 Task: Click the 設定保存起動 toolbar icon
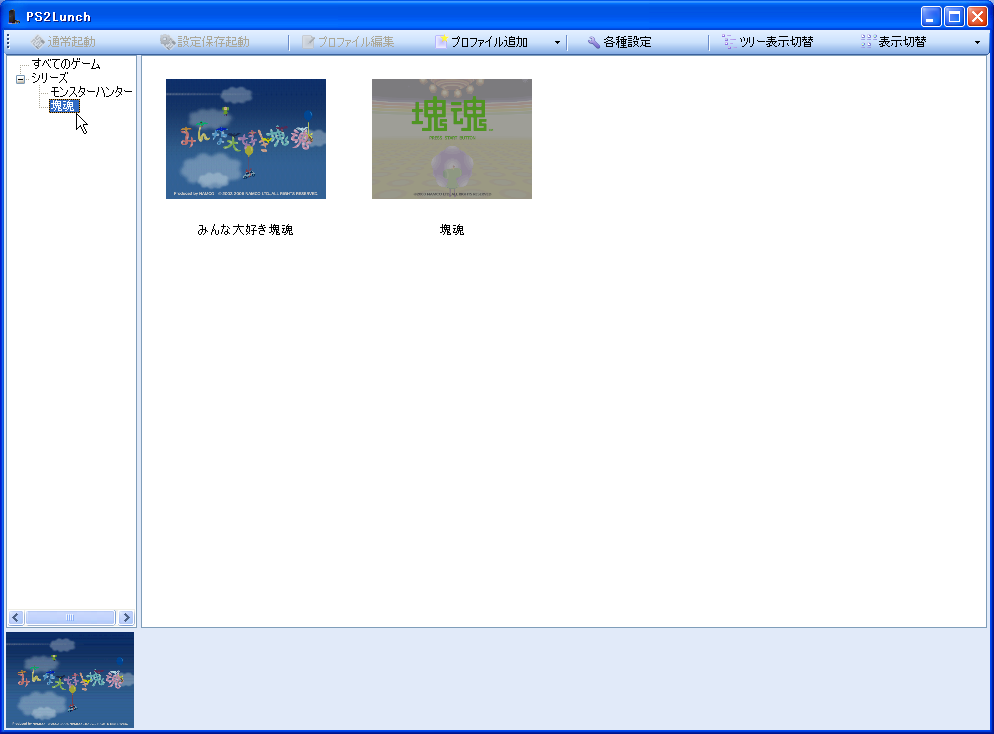167,42
